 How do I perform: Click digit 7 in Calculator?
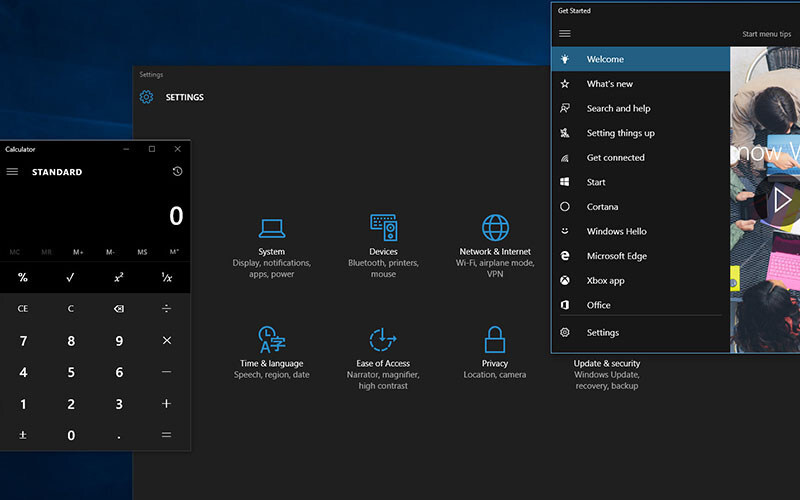click(x=23, y=340)
